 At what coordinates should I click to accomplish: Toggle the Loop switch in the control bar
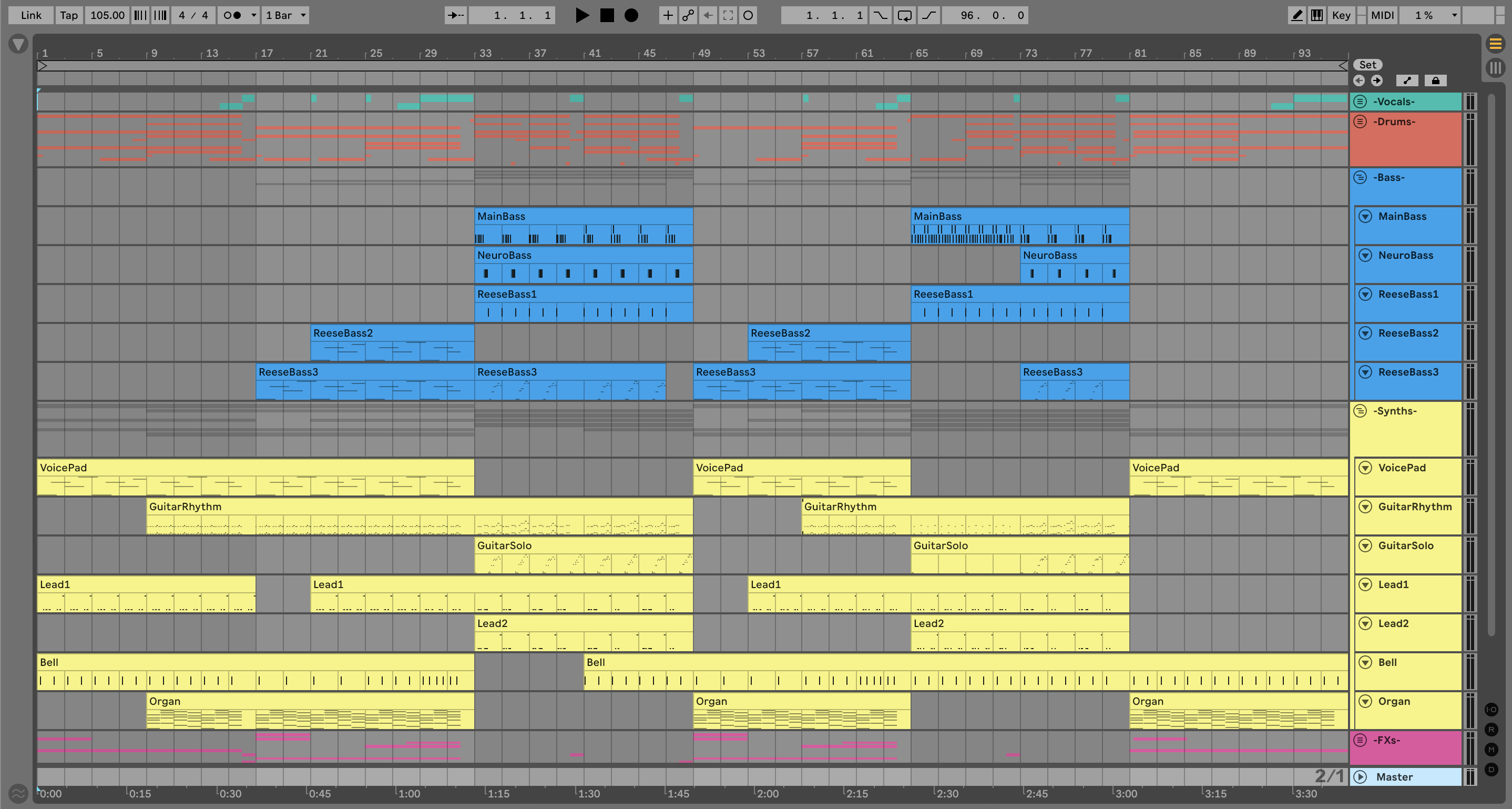pyautogui.click(x=904, y=15)
